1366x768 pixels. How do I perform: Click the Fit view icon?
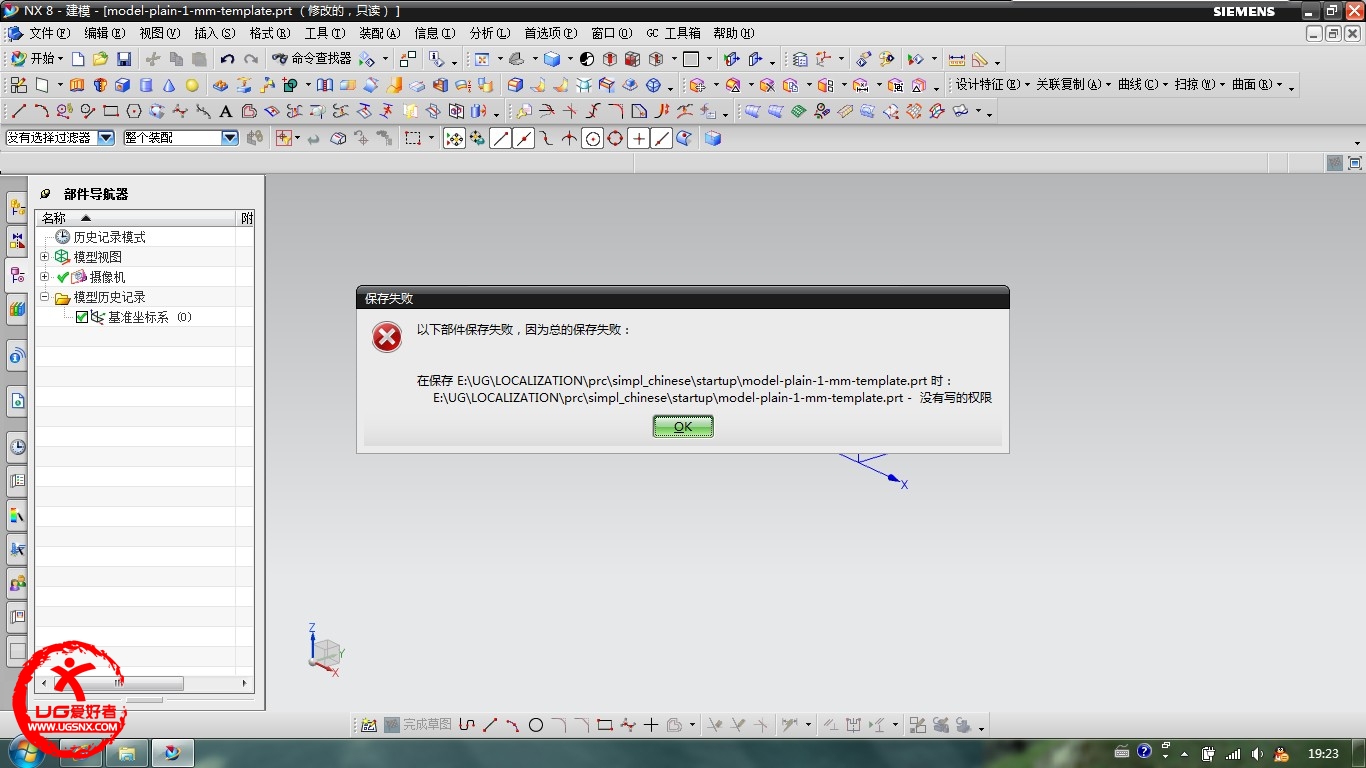482,59
